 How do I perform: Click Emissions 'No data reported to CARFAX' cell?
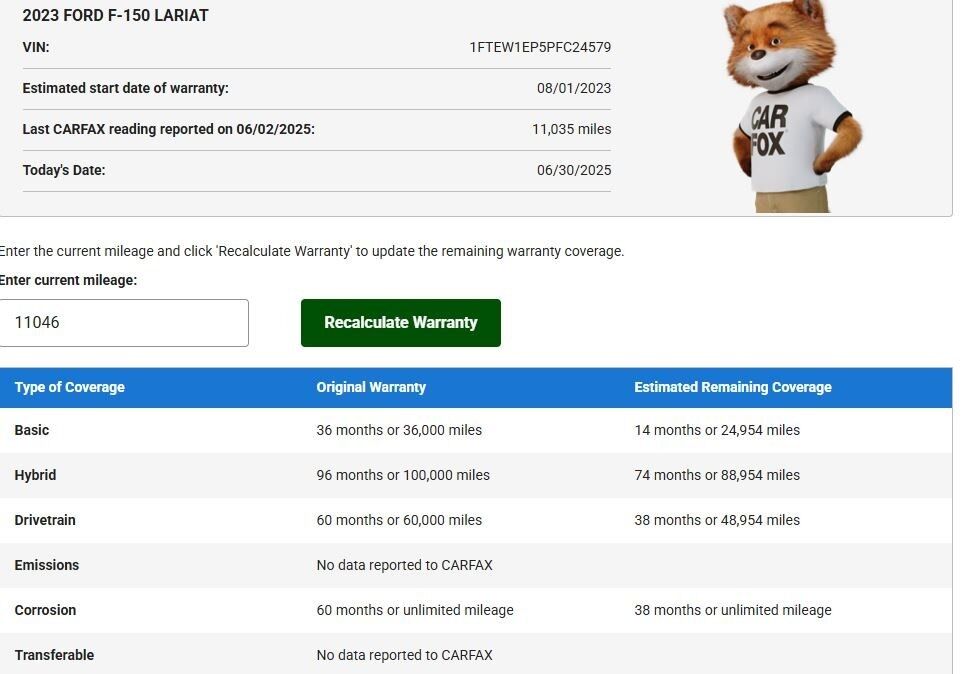click(404, 565)
